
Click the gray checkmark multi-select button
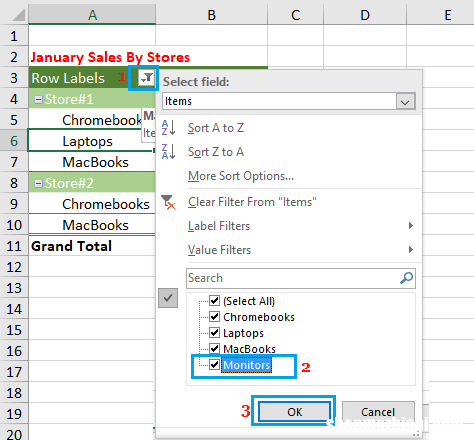[x=168, y=298]
